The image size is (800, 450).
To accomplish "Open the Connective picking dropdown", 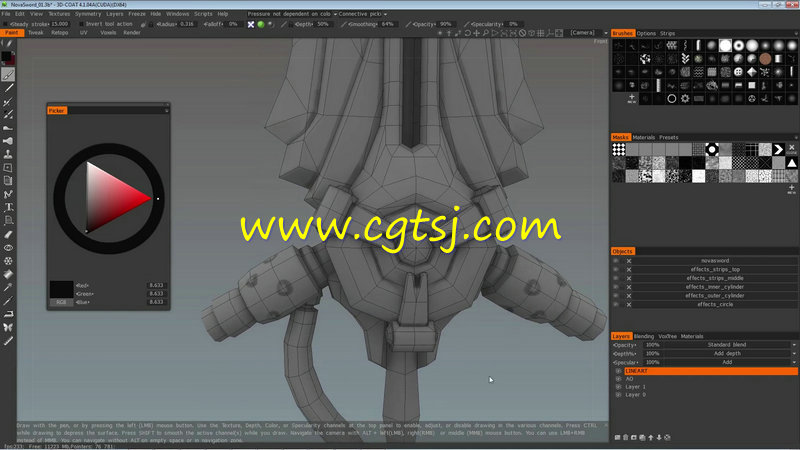I will (363, 14).
